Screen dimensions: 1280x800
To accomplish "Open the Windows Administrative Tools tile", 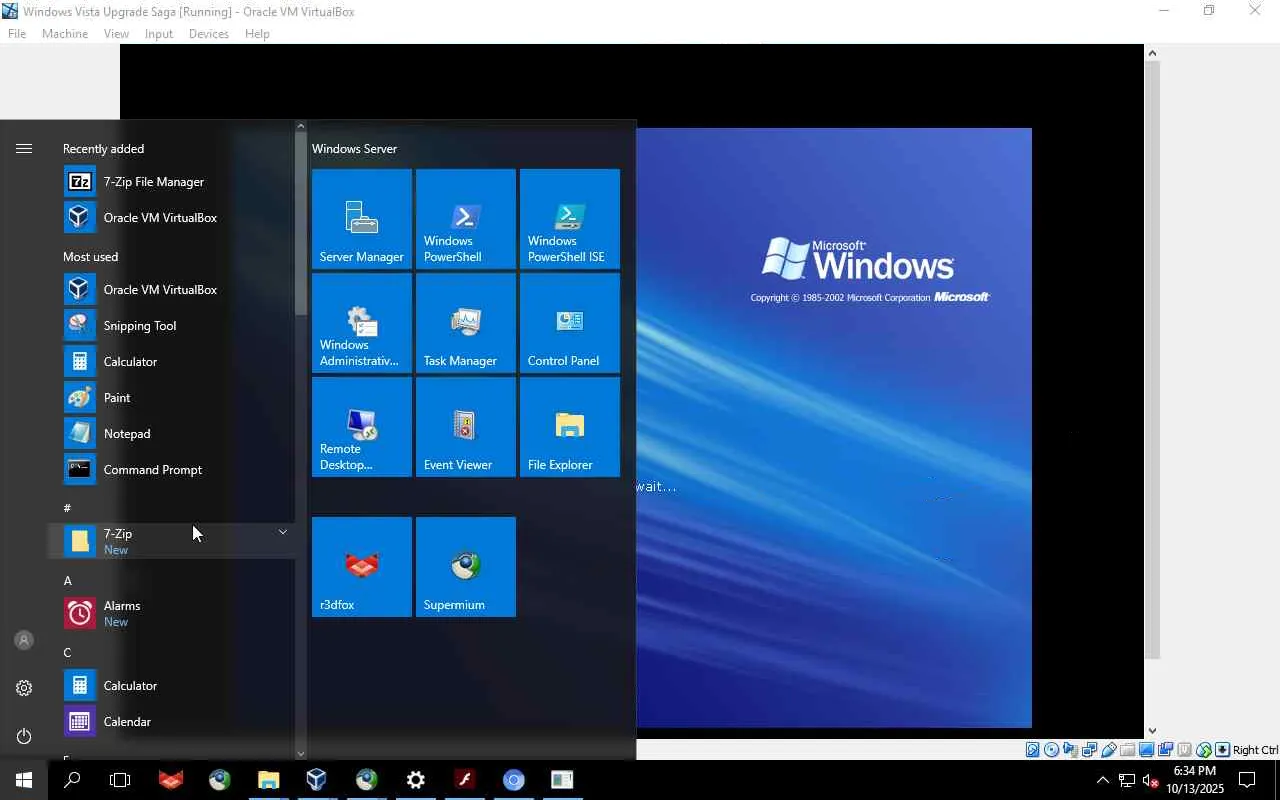I will (x=362, y=323).
